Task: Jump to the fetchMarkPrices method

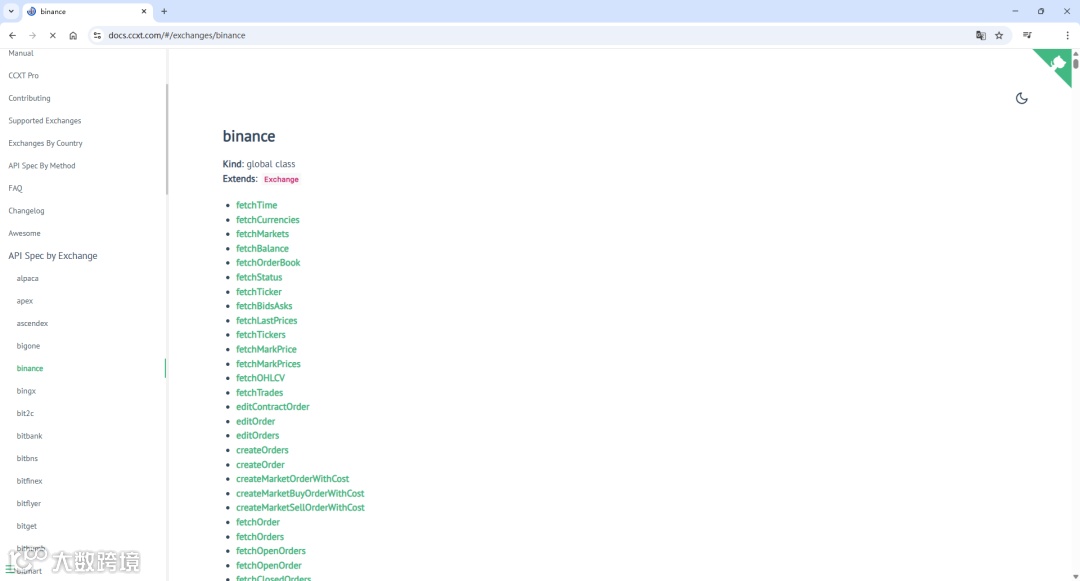Action: tap(269, 363)
